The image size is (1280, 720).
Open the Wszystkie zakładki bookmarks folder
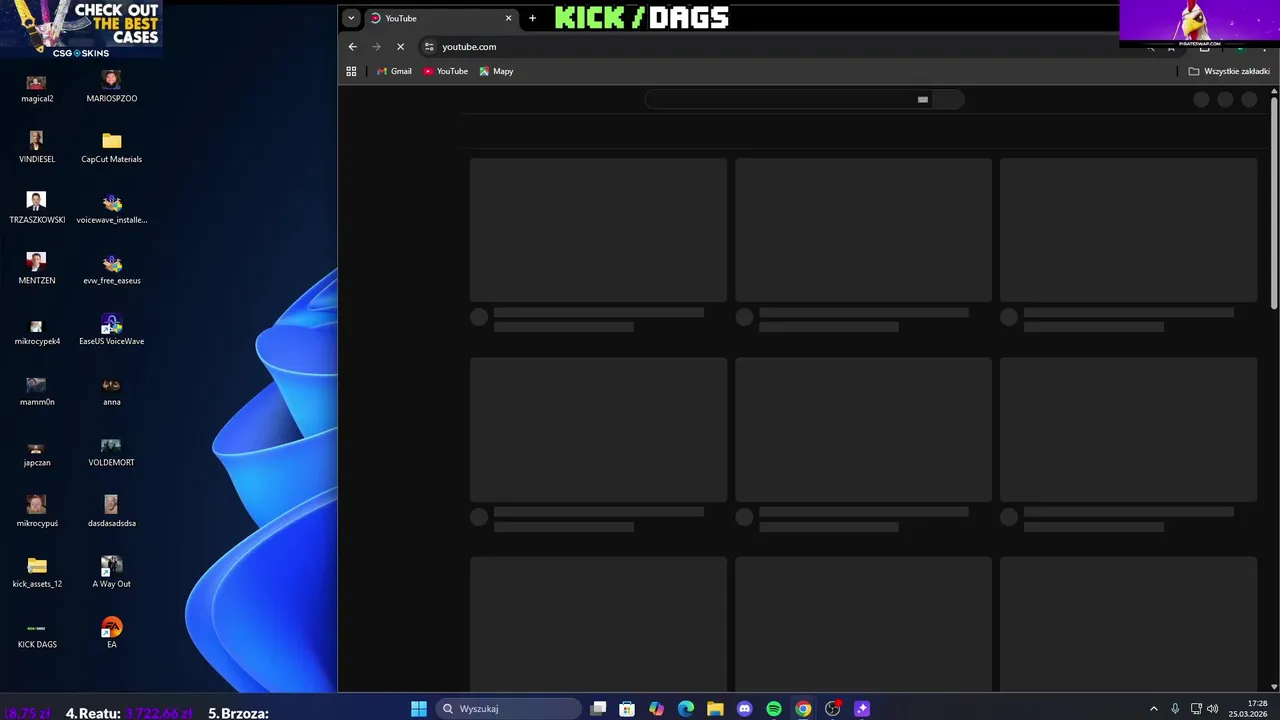tap(1229, 71)
